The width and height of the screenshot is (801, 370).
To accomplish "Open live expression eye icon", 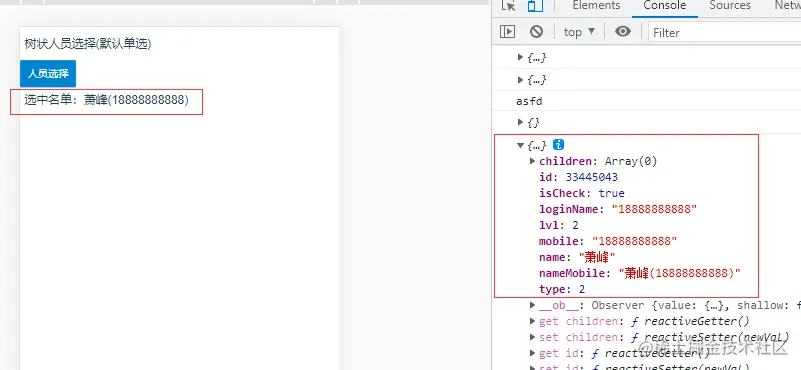I will pyautogui.click(x=623, y=32).
